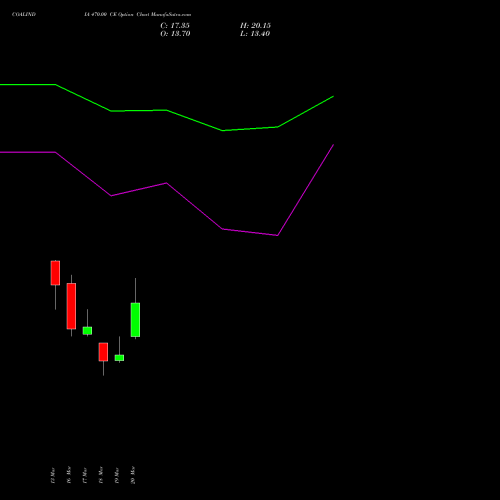The width and height of the screenshot is (500, 500).
Task: Click the 19 Mar date axis label
Action: 117,475
